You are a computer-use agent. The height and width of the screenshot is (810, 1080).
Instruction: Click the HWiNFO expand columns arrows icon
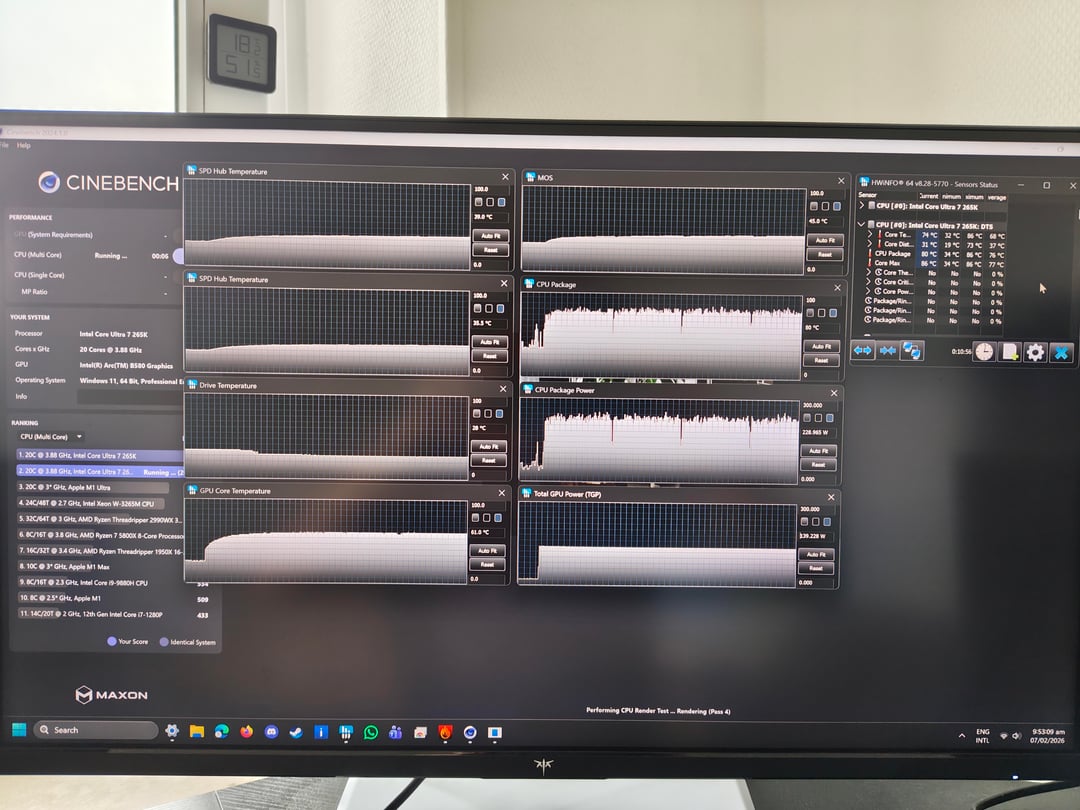[863, 351]
